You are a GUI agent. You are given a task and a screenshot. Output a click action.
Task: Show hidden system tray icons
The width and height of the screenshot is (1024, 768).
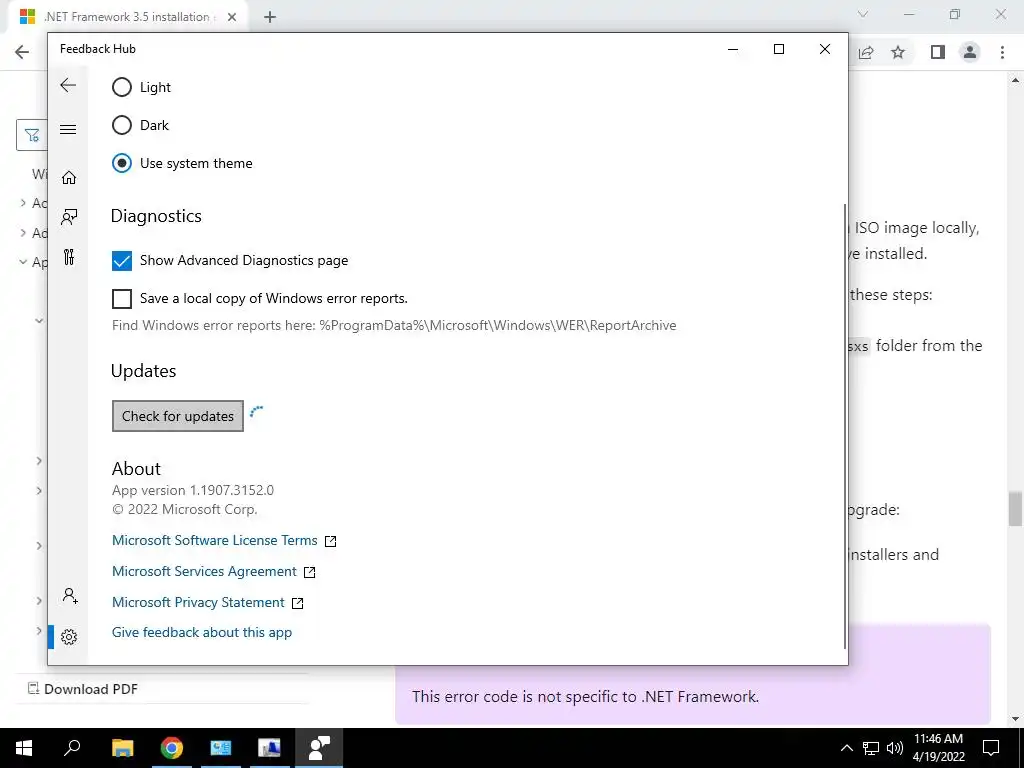tap(846, 748)
